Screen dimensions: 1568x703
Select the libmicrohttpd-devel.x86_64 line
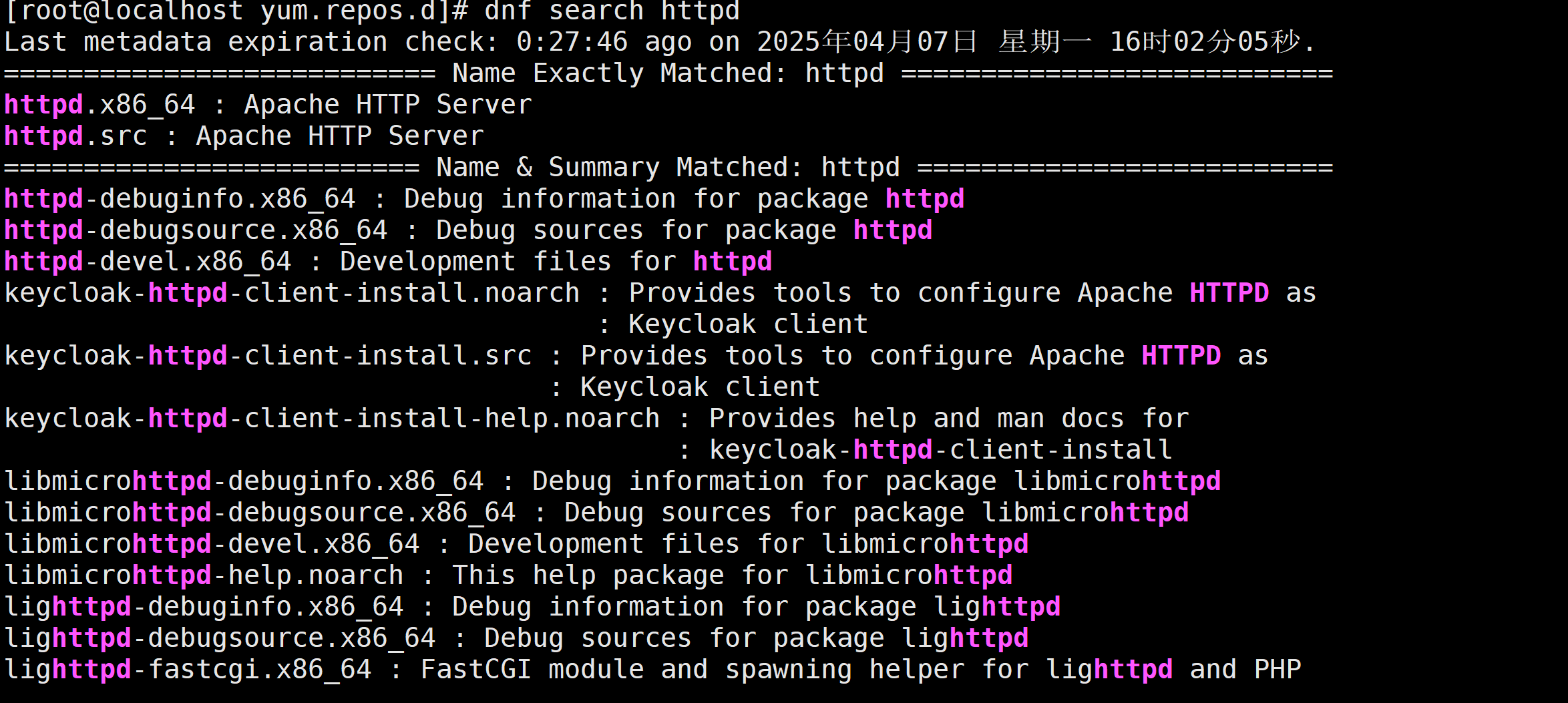(516, 544)
